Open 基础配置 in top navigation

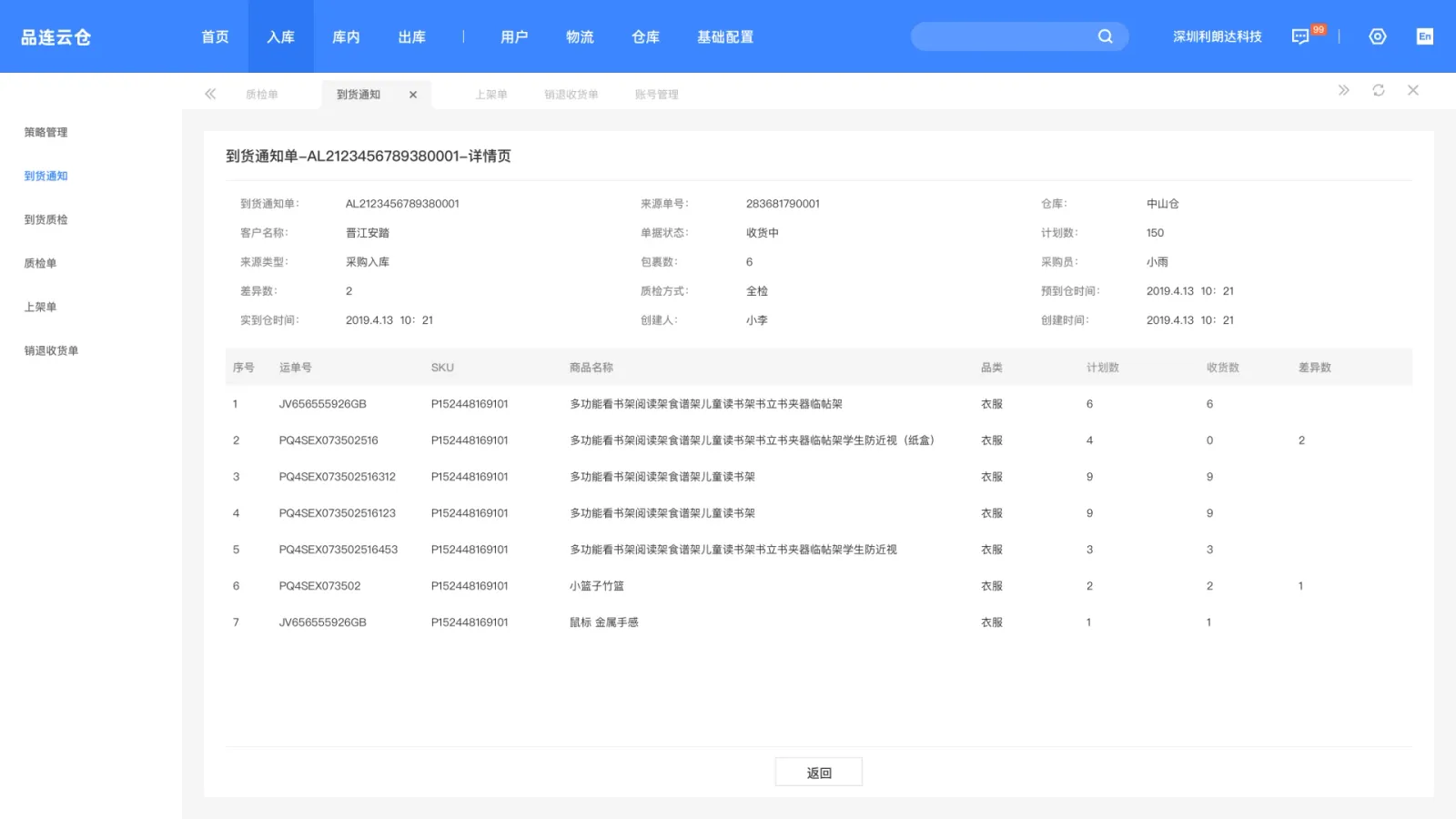tap(725, 36)
